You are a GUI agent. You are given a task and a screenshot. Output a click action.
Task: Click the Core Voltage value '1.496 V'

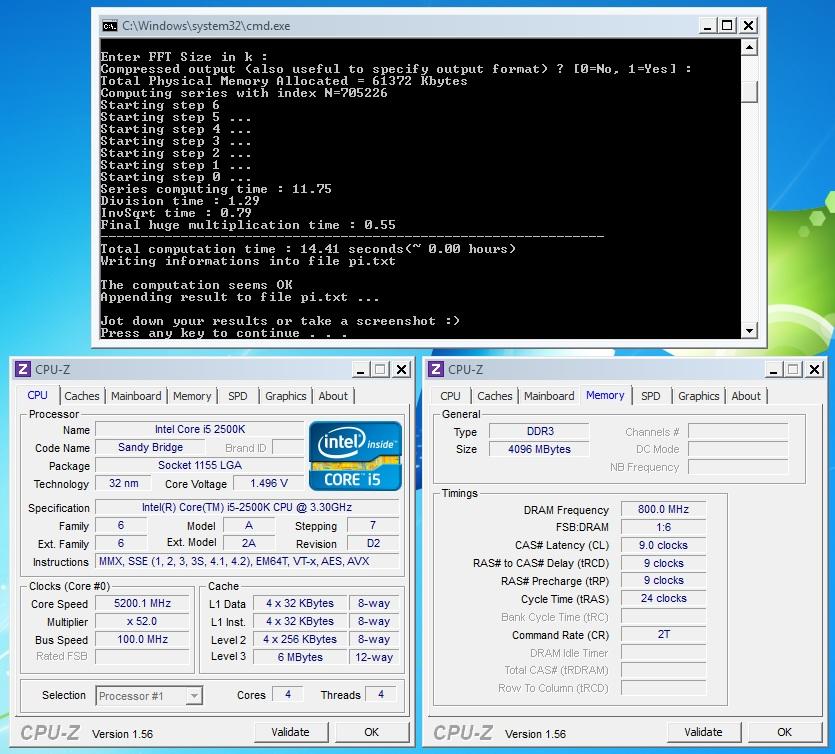269,483
